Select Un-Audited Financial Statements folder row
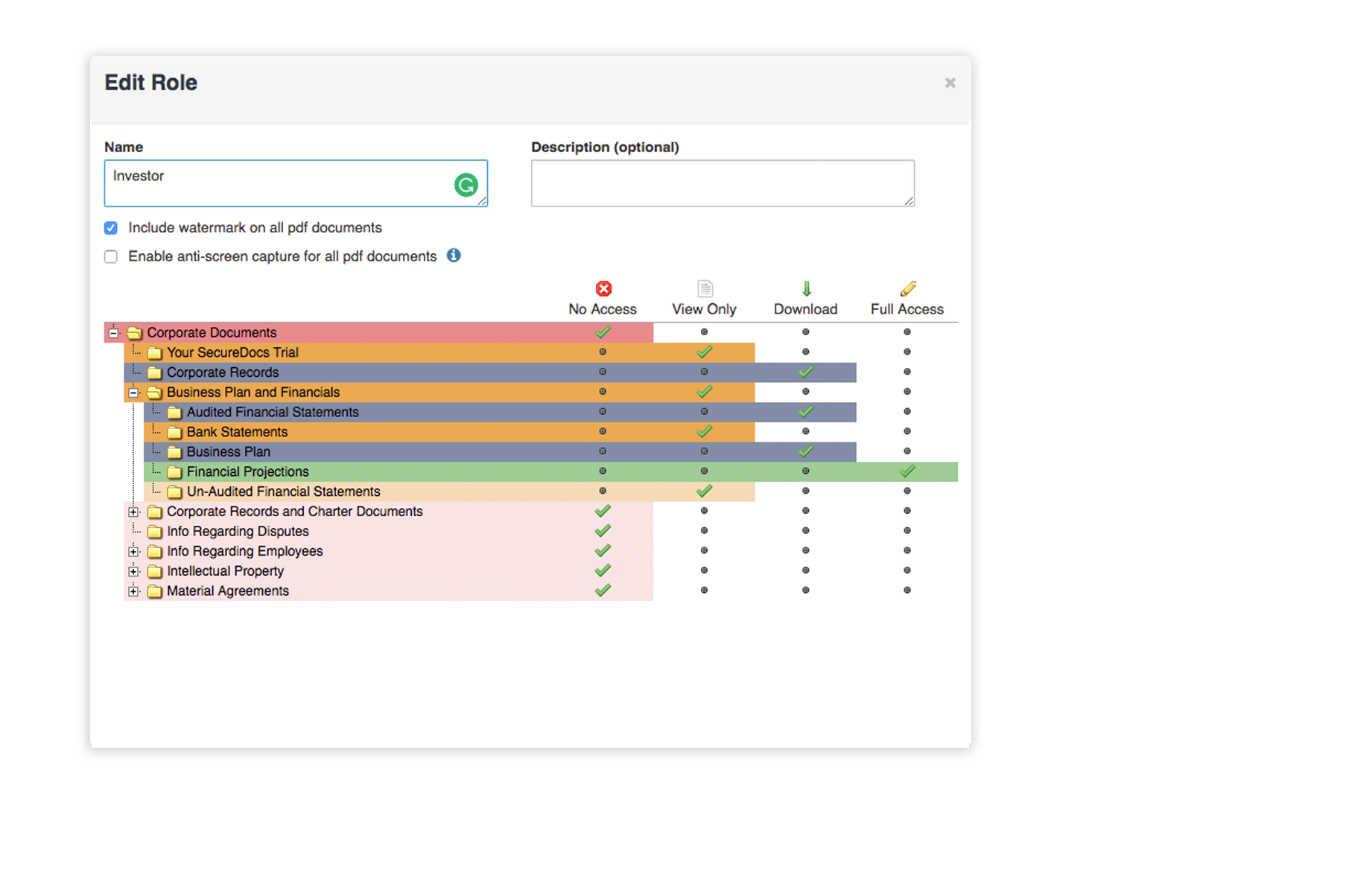Image resolution: width=1372 pixels, height=887 pixels. (x=283, y=492)
